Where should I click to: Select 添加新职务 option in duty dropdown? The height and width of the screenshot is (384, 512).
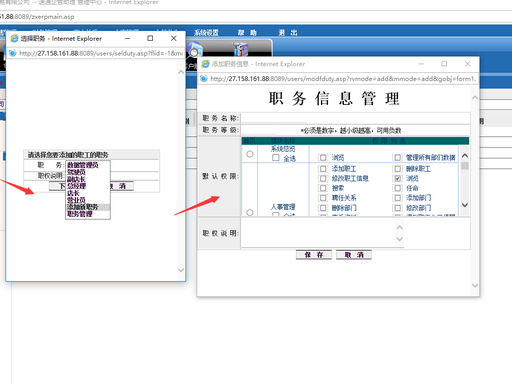88,207
